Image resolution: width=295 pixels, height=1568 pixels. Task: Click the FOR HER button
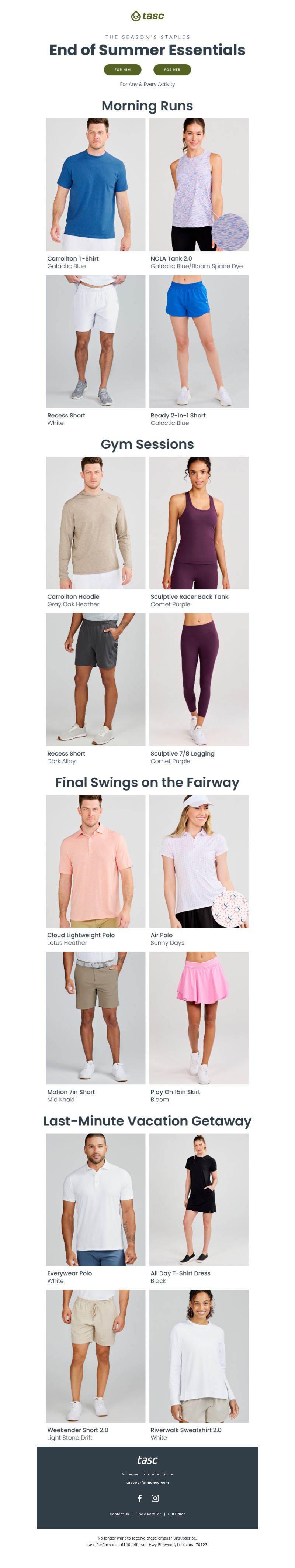point(172,69)
